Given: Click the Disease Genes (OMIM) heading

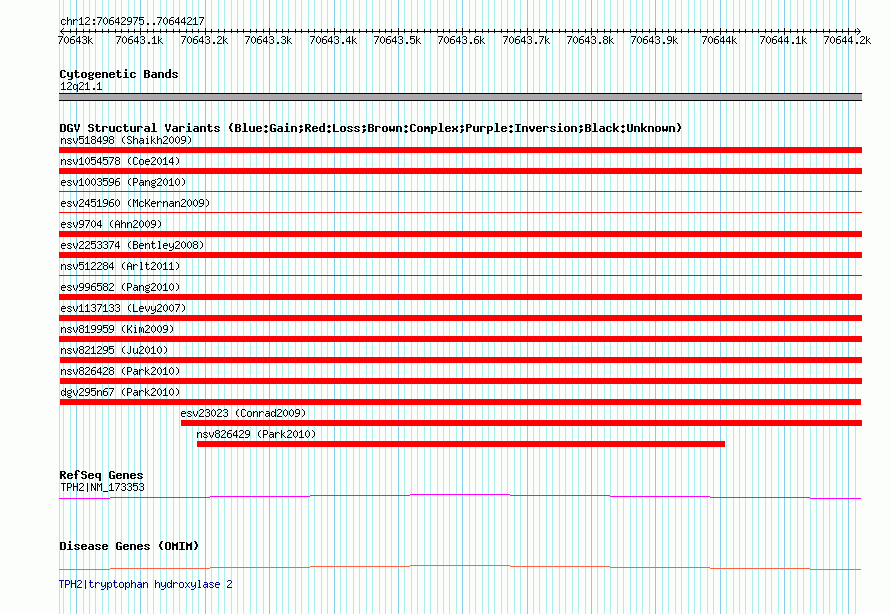Looking at the screenshot, I should pos(129,546).
